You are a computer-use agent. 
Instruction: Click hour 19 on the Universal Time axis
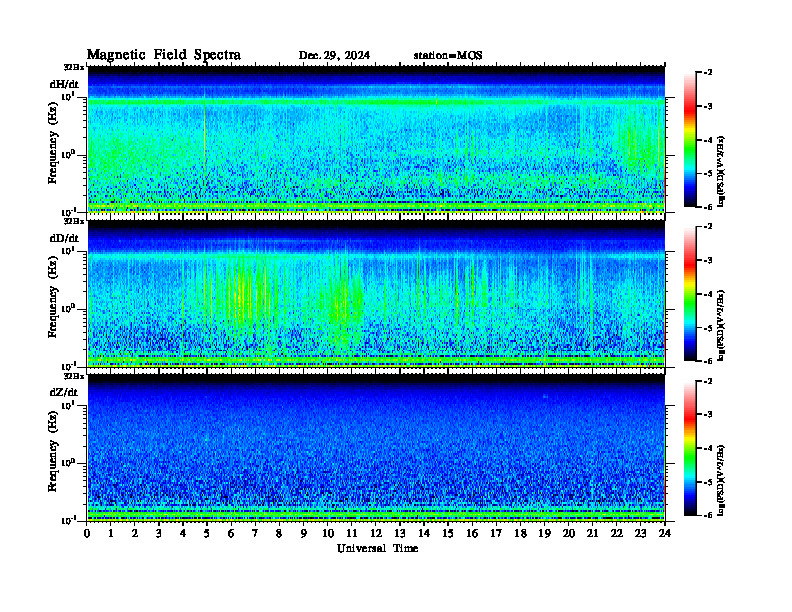[544, 534]
